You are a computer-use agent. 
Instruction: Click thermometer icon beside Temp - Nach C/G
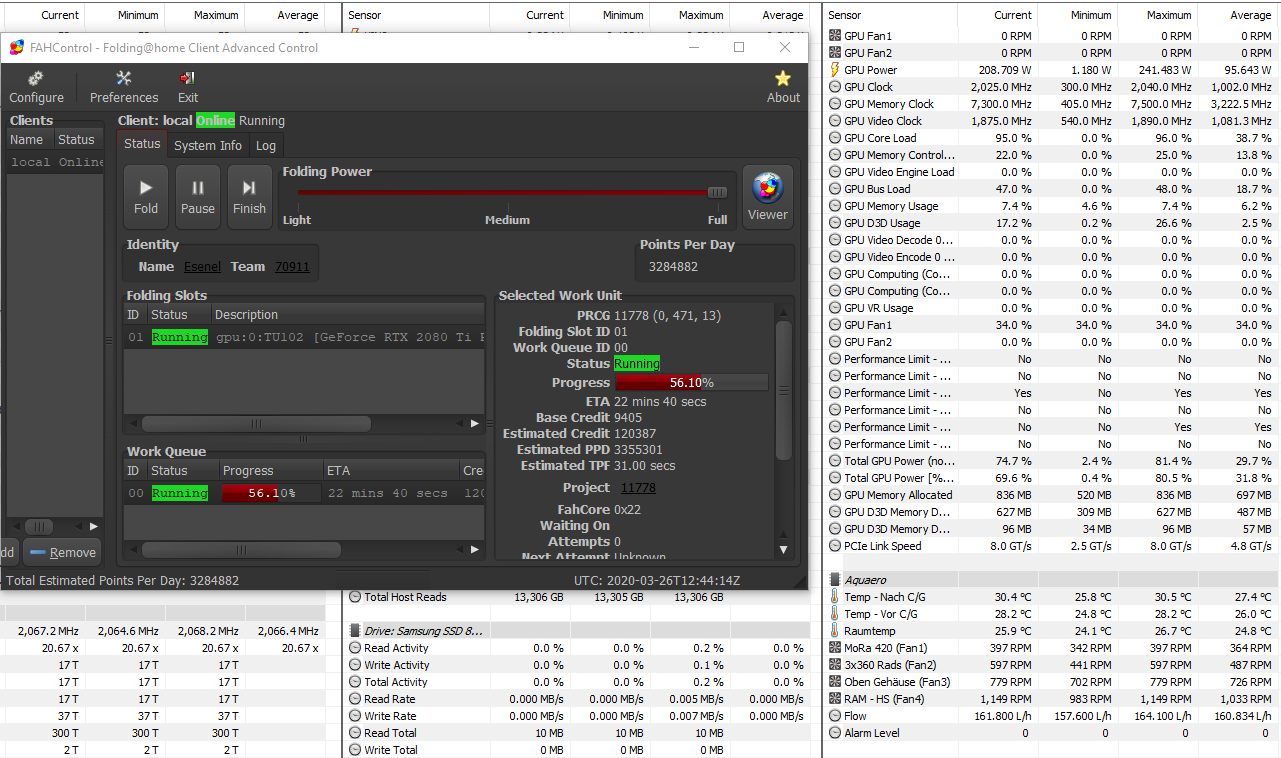835,597
